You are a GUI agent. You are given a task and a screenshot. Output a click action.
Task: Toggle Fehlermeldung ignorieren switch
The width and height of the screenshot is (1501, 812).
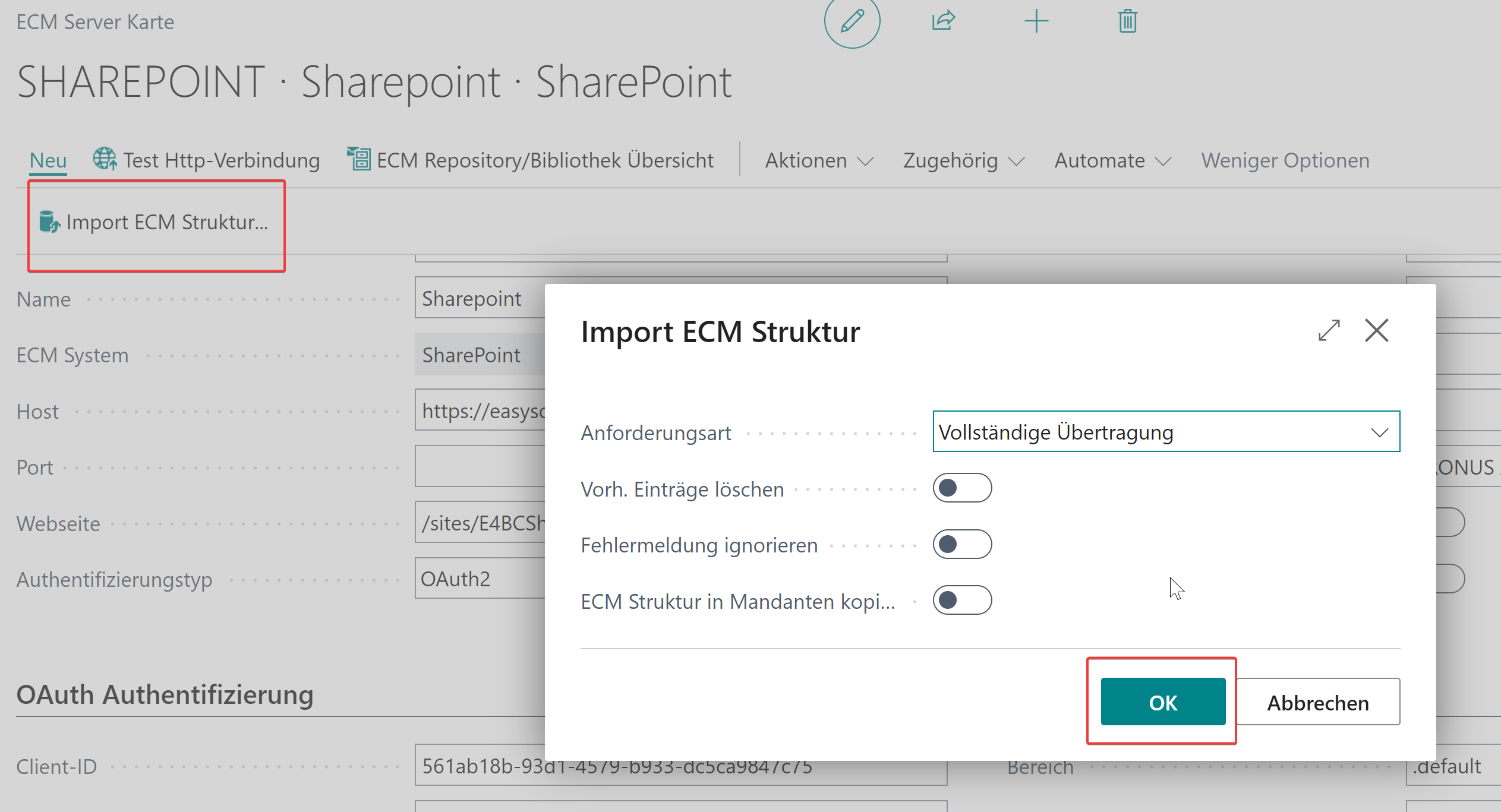(x=961, y=544)
